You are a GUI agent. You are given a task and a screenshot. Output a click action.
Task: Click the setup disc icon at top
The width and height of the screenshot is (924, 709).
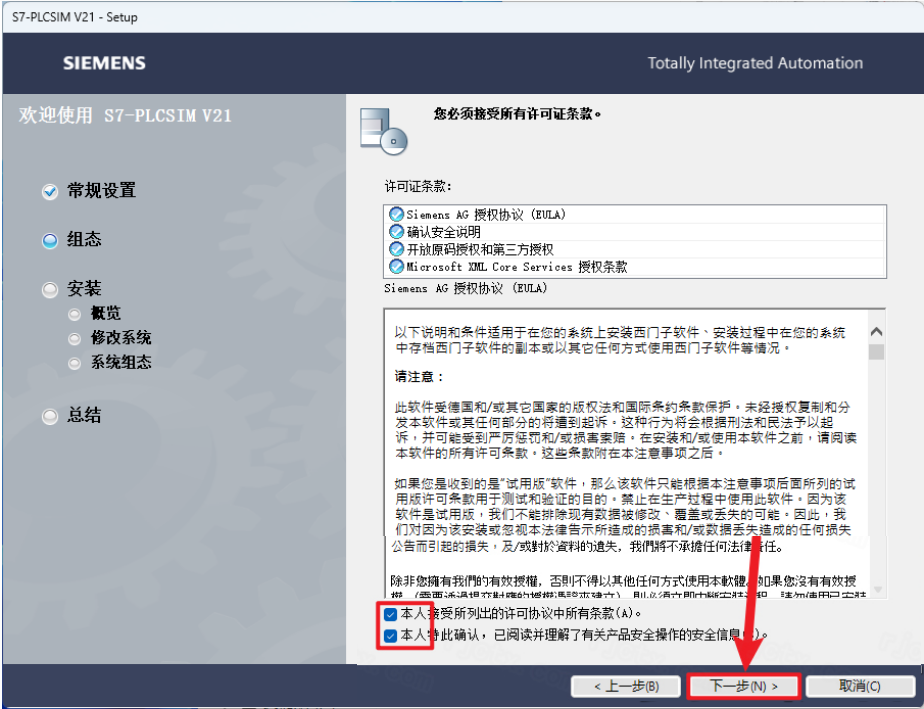(x=384, y=131)
